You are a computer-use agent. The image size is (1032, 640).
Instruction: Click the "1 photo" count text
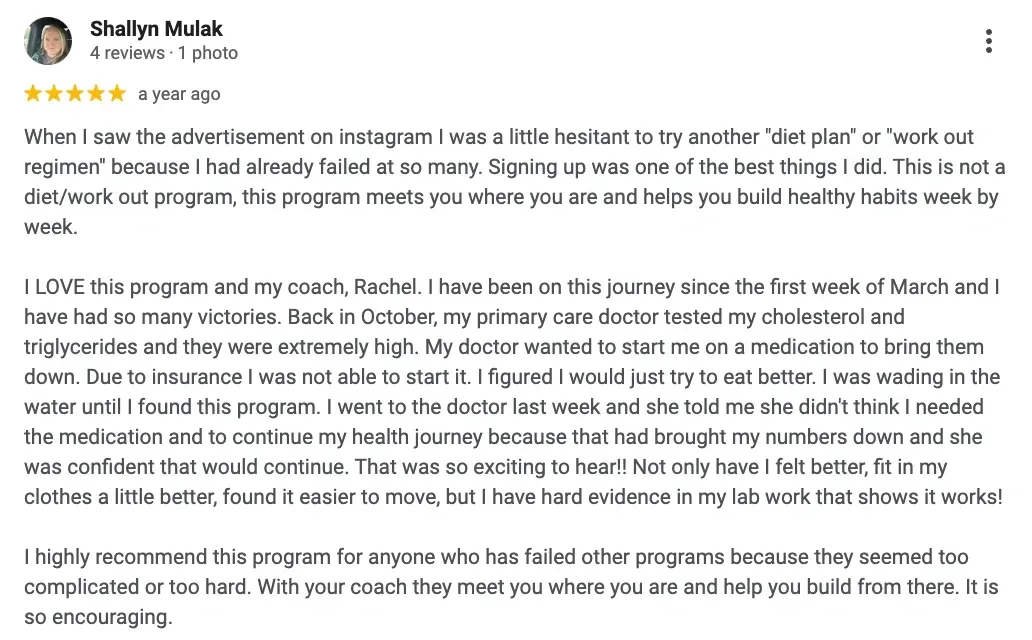(x=208, y=53)
